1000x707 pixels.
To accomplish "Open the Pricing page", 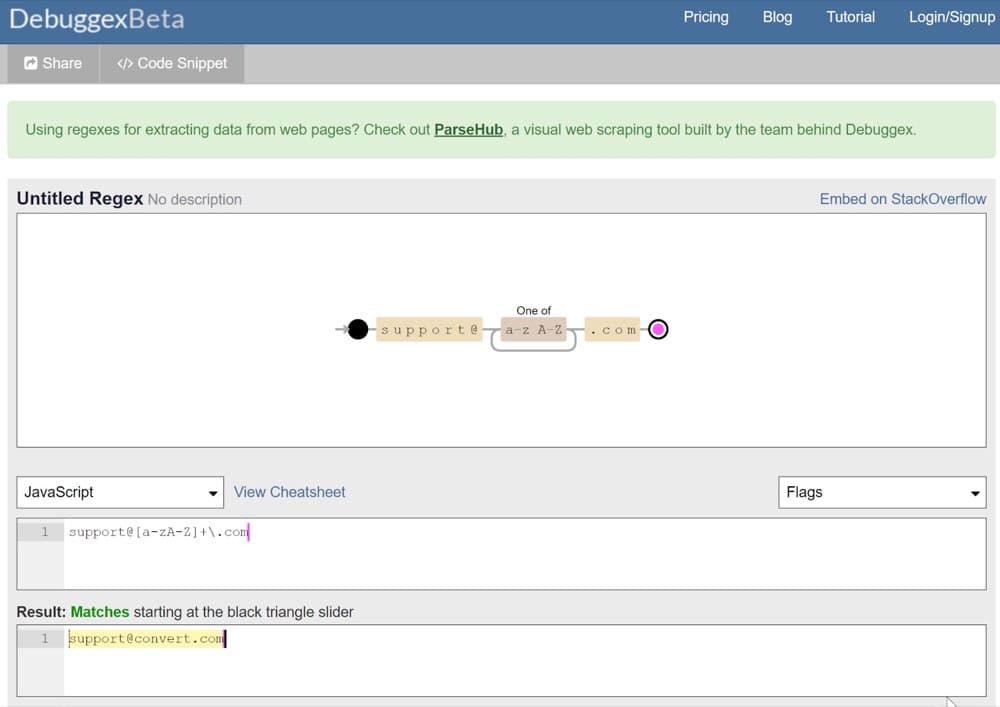I will pyautogui.click(x=705, y=17).
